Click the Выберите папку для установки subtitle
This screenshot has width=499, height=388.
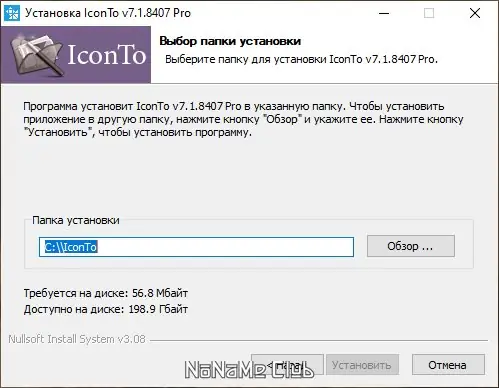[301, 59]
